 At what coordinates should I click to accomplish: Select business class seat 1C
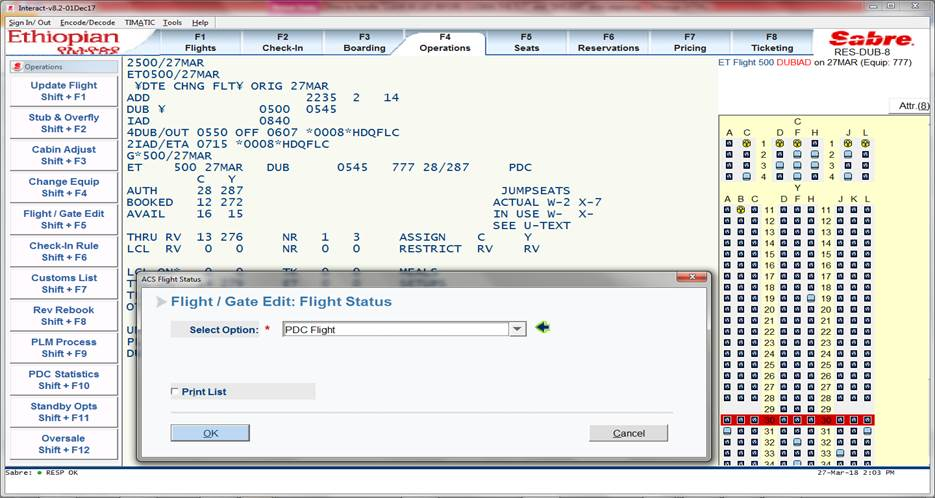click(746, 144)
